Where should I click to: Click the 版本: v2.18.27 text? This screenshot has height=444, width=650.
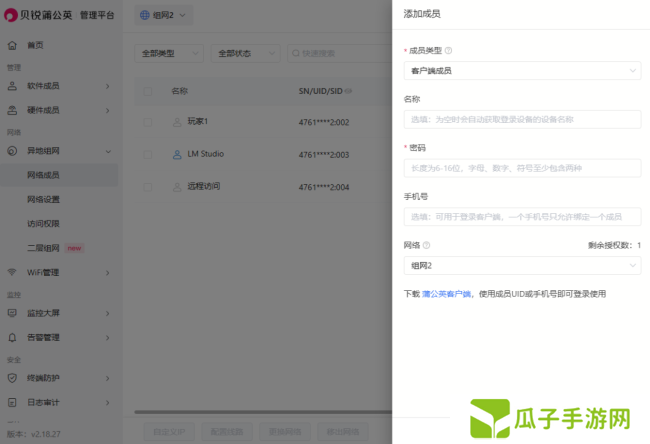point(34,434)
